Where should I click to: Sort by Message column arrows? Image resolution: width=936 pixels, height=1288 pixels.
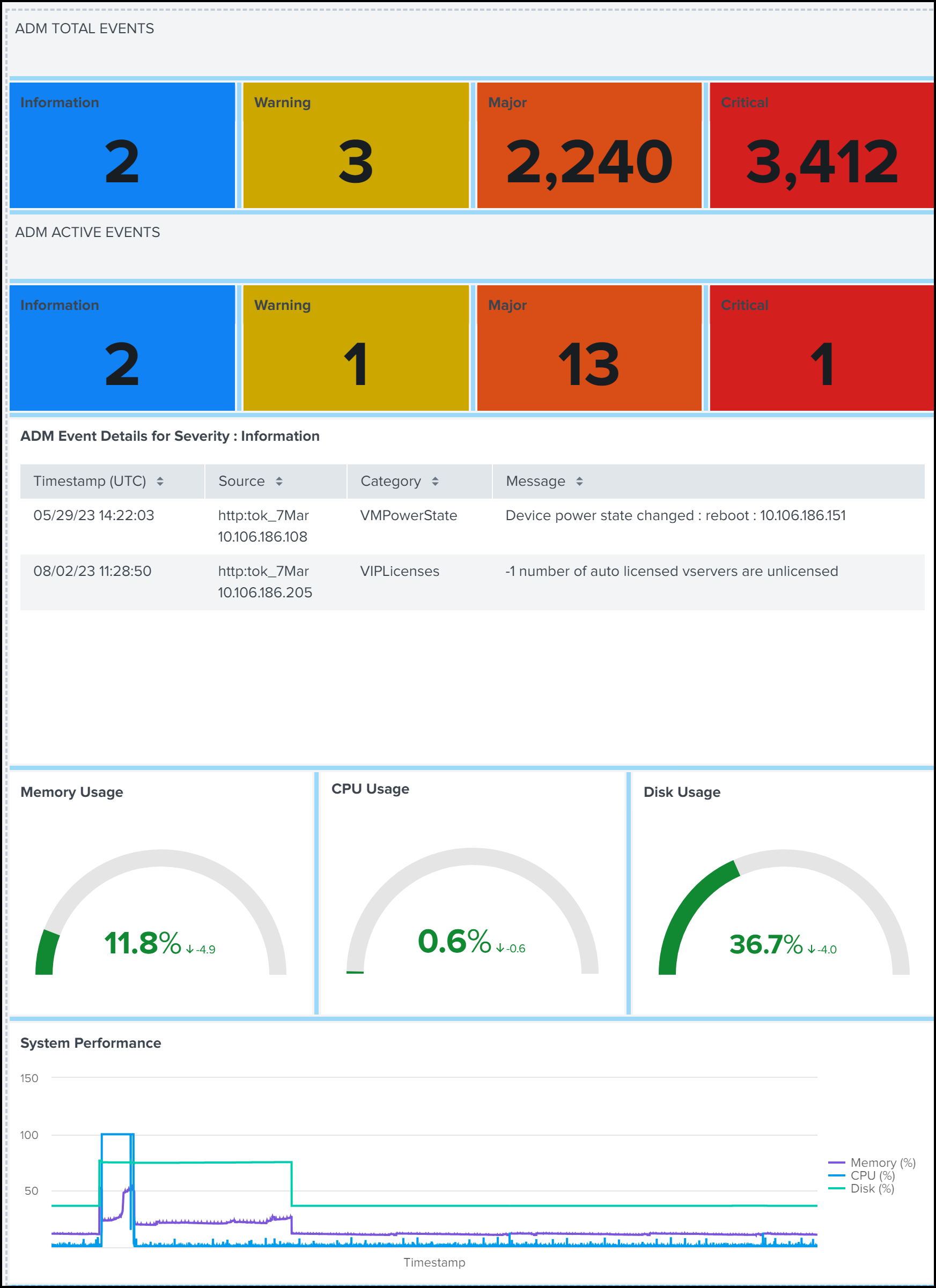pyautogui.click(x=579, y=481)
